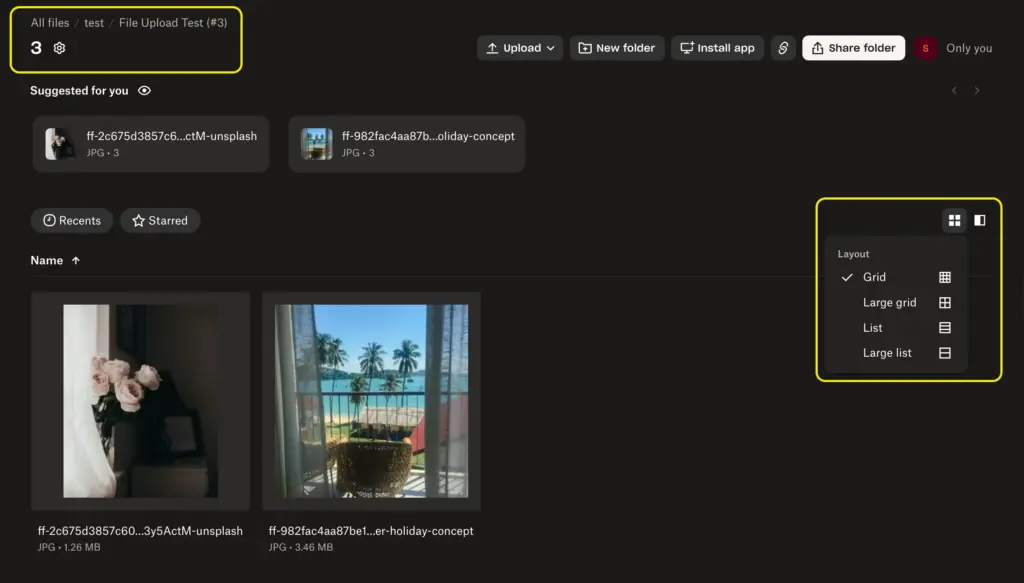Open the layout grid view switcher icon
The width and height of the screenshot is (1024, 583).
(x=954, y=220)
